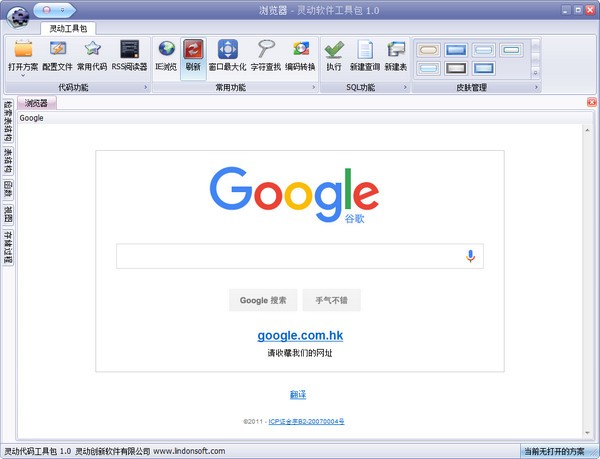This screenshot has height=459, width=600.
Task: Open 编码转换 encoding conversion tool
Action: coord(300,56)
